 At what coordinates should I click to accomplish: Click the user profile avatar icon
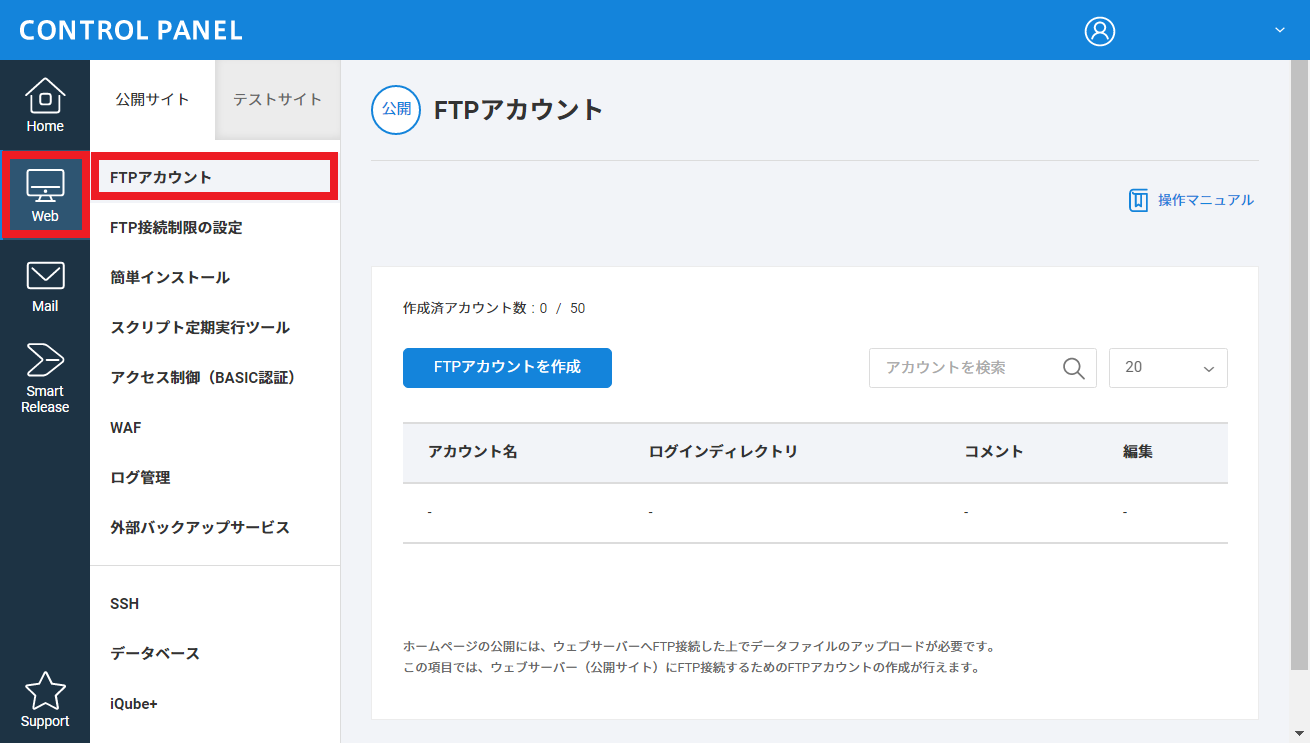point(1099,31)
